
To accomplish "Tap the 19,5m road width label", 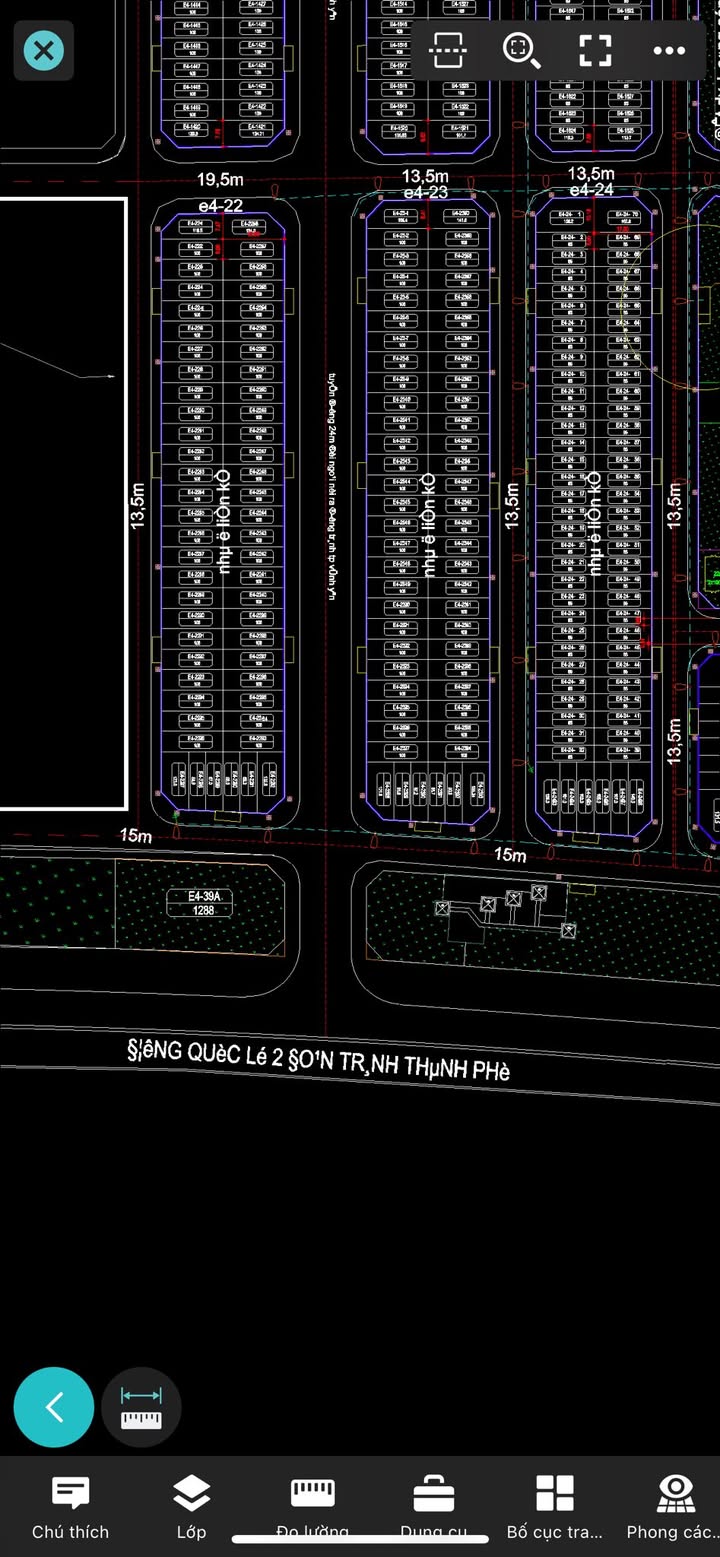I will click(220, 180).
